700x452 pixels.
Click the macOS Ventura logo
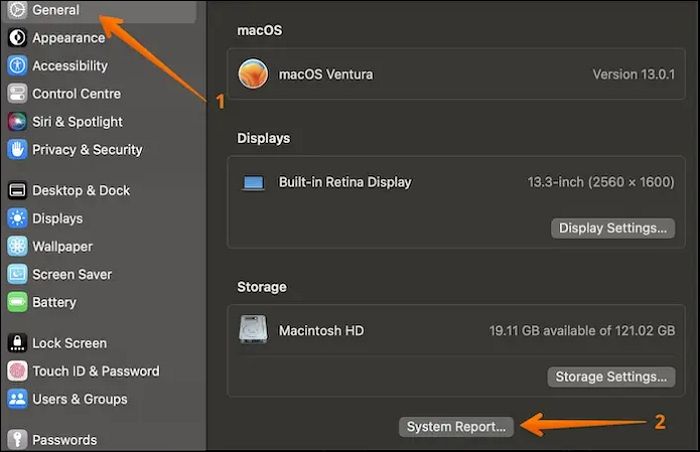click(253, 74)
